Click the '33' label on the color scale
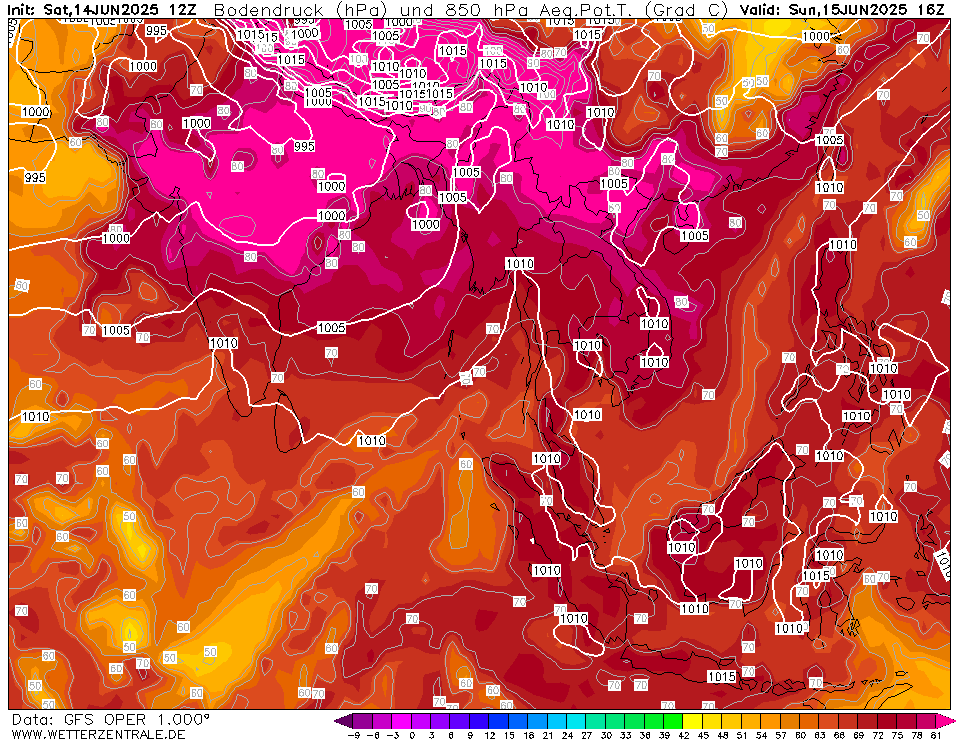Screen dimensions: 959x741 (x=626, y=735)
